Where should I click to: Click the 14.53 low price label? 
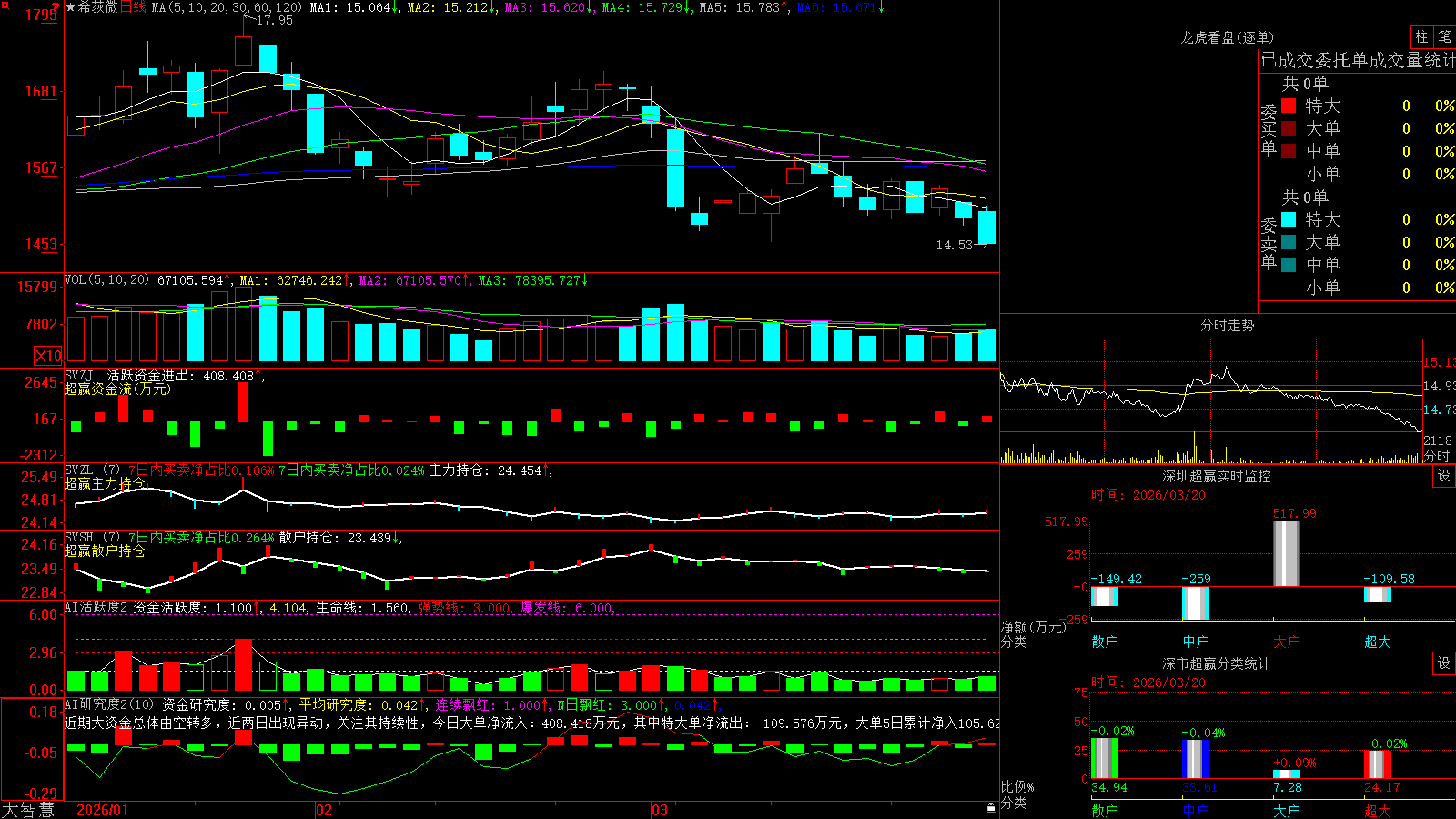(955, 245)
